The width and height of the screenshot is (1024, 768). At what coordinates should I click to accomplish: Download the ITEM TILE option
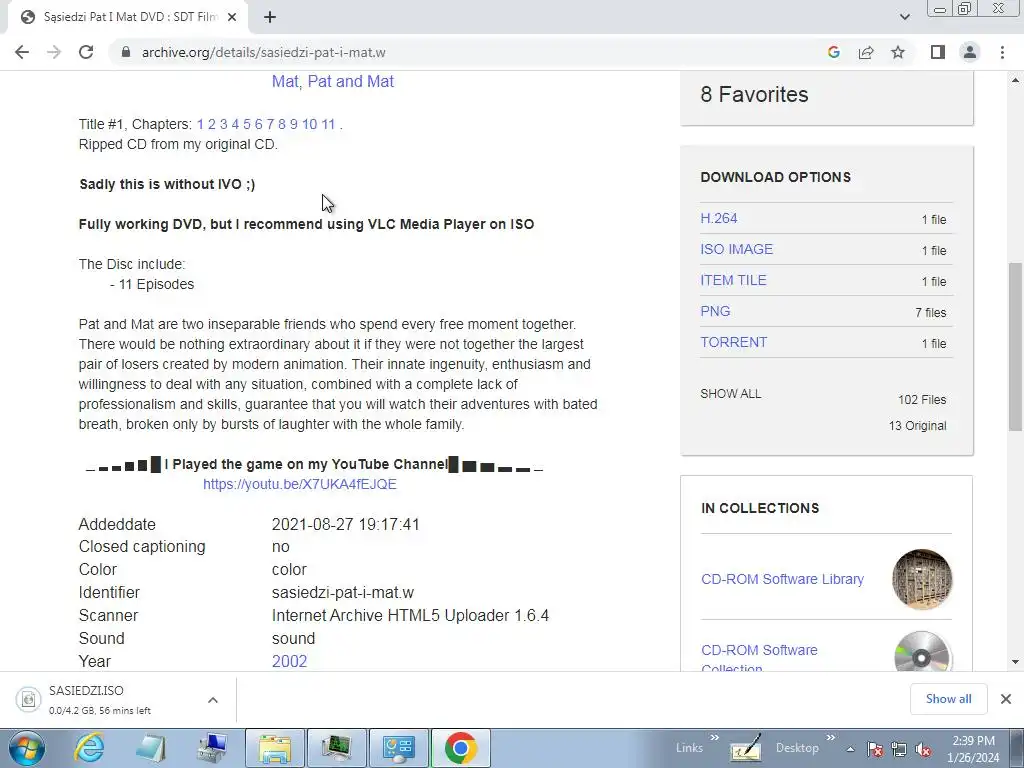(x=733, y=280)
